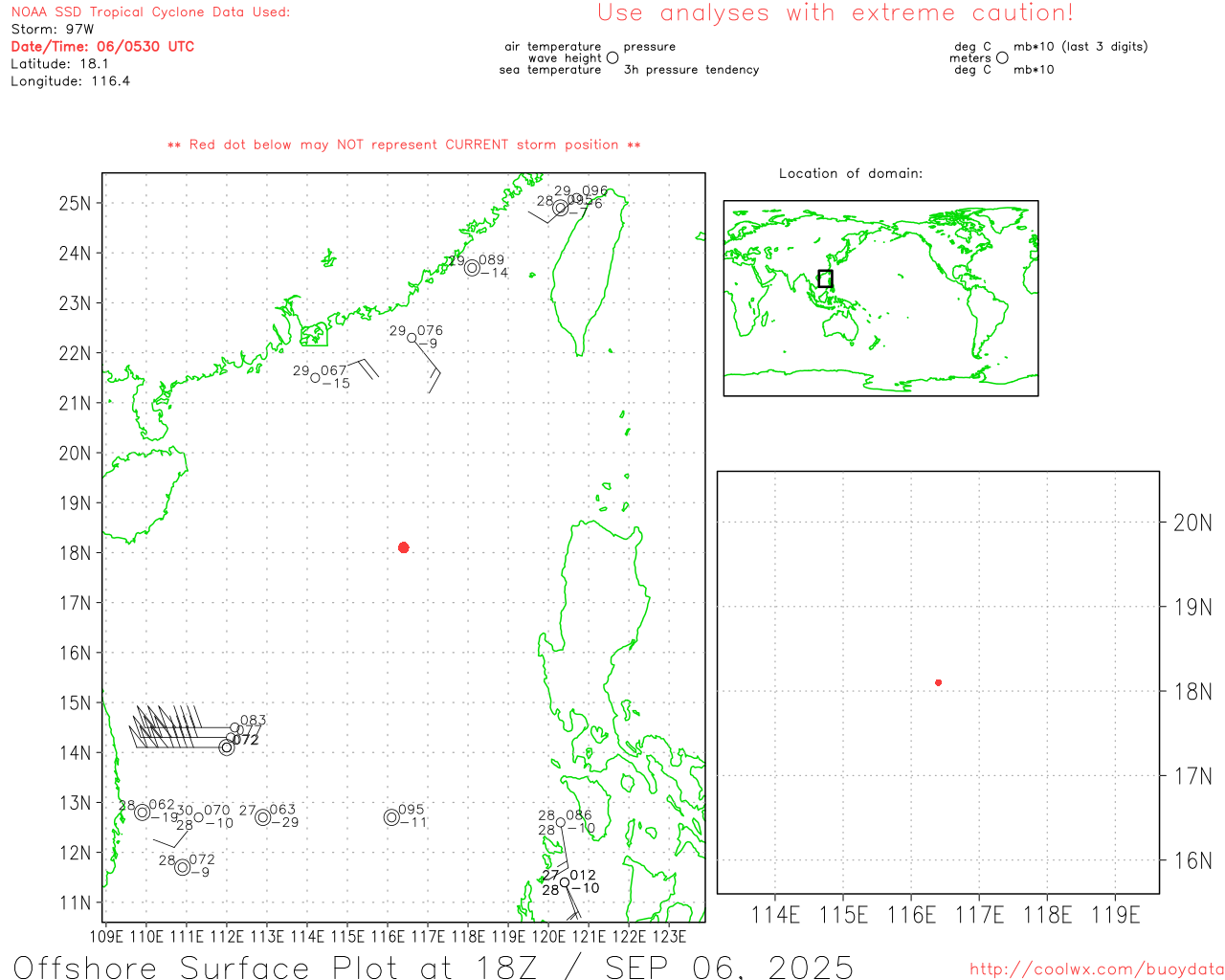This screenshot has width=1225, height=980.
Task: Click the -15 pressure tendency value
Action: click(x=336, y=384)
